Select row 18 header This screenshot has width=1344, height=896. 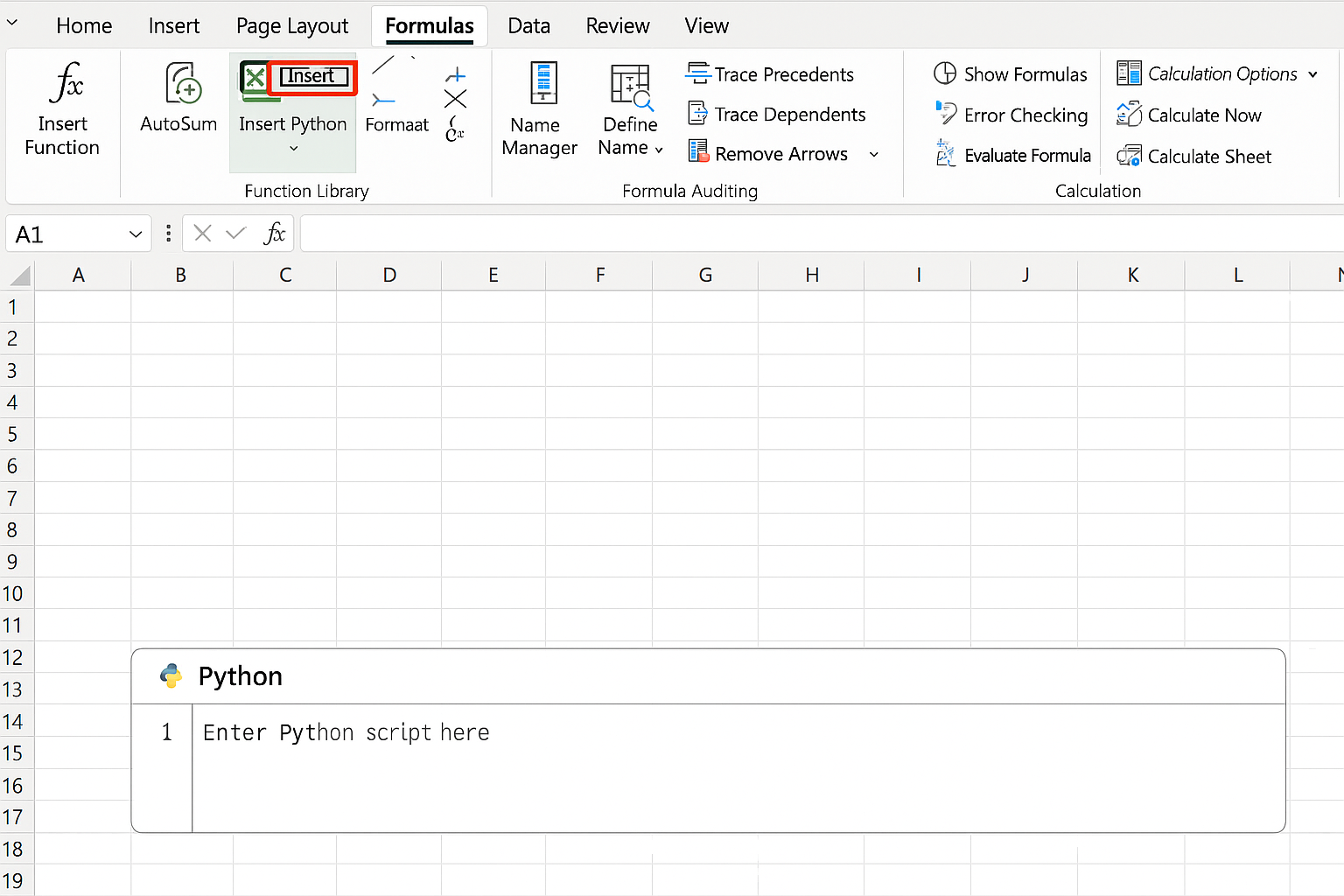click(x=17, y=849)
